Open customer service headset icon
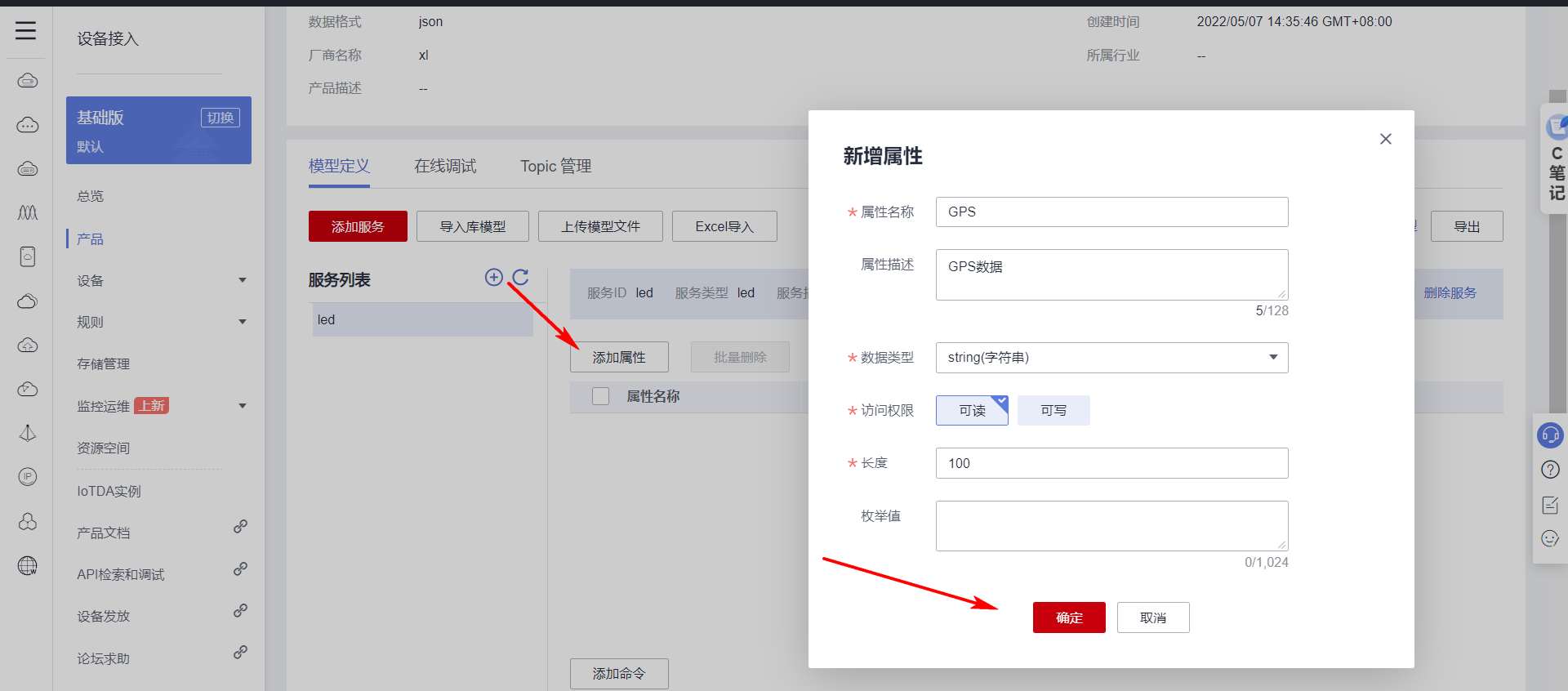The height and width of the screenshot is (691, 1568). click(x=1550, y=435)
